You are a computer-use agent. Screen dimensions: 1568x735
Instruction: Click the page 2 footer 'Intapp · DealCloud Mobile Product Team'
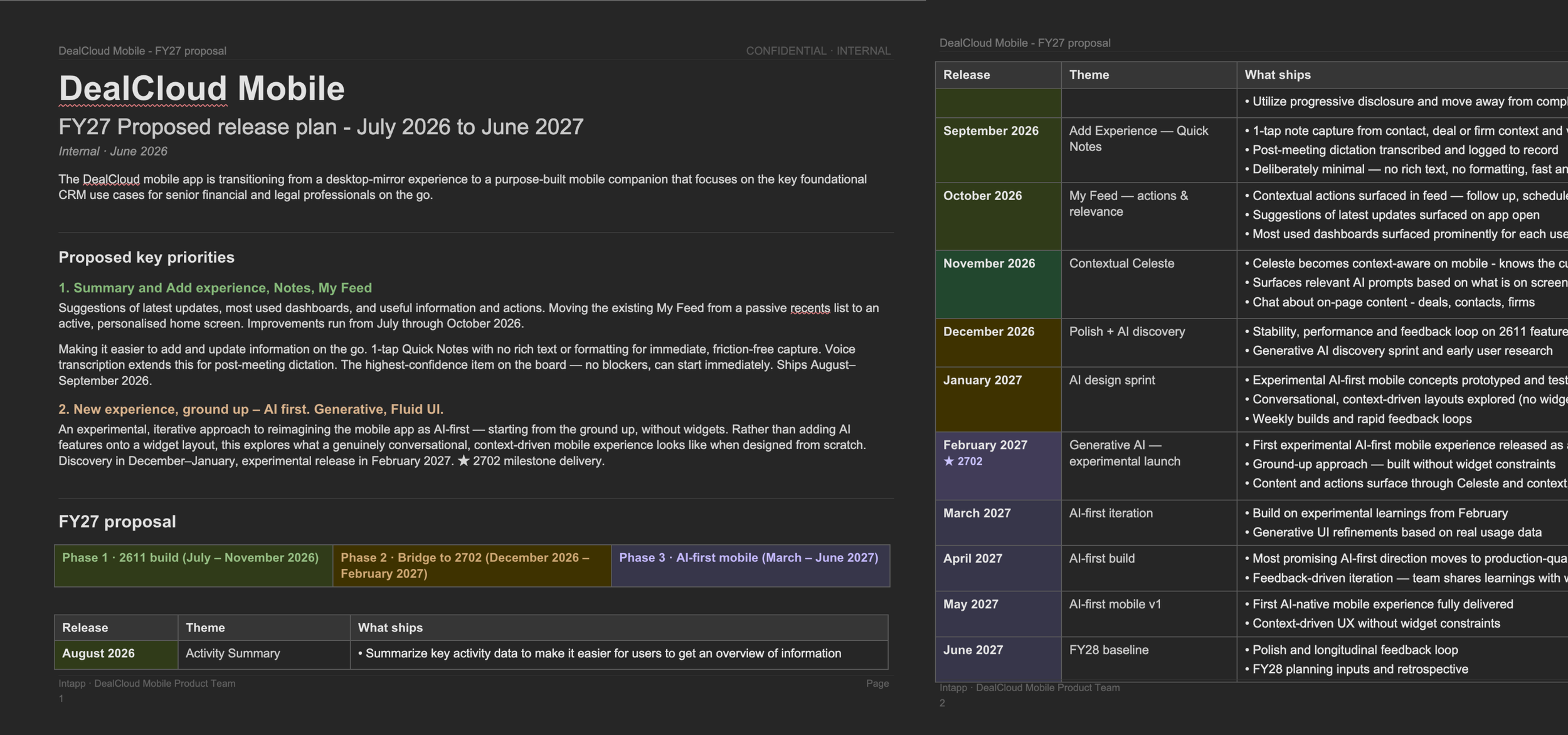click(x=1029, y=688)
